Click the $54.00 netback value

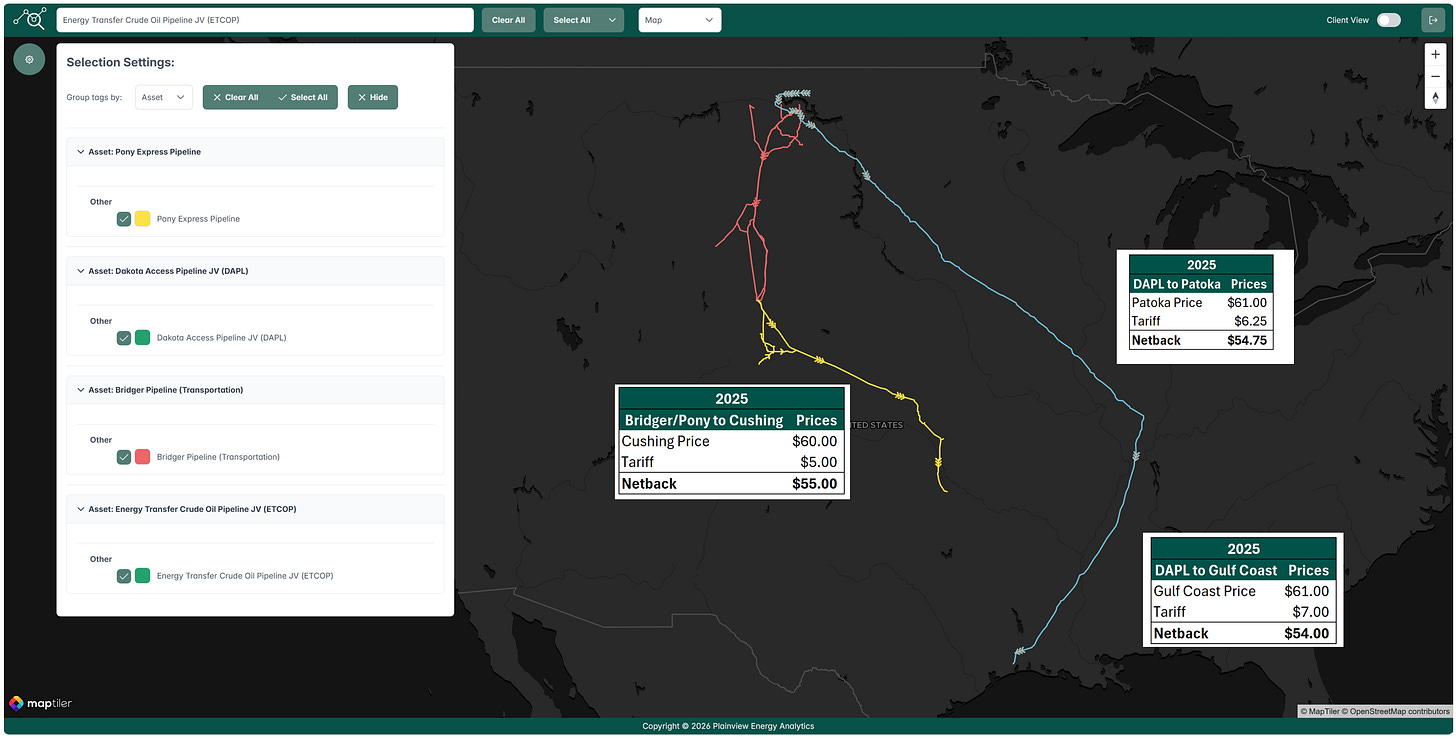click(x=1306, y=633)
